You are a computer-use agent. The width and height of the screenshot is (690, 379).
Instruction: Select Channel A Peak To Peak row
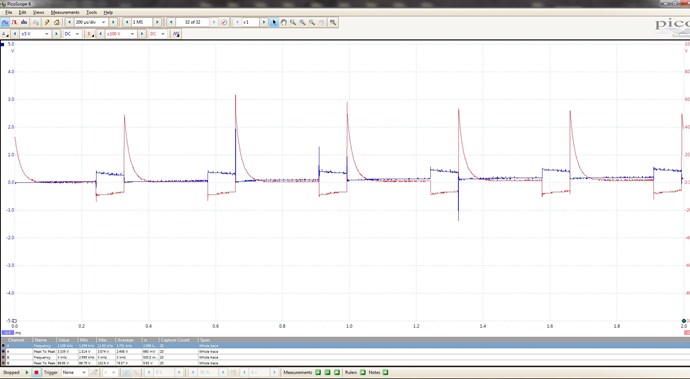(x=345, y=352)
